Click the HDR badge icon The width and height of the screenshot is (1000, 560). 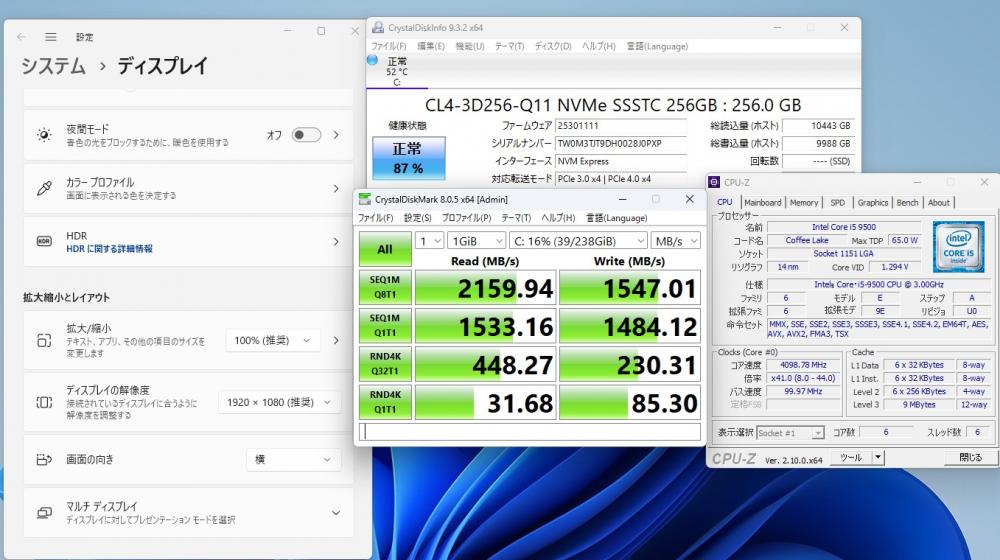point(44,241)
